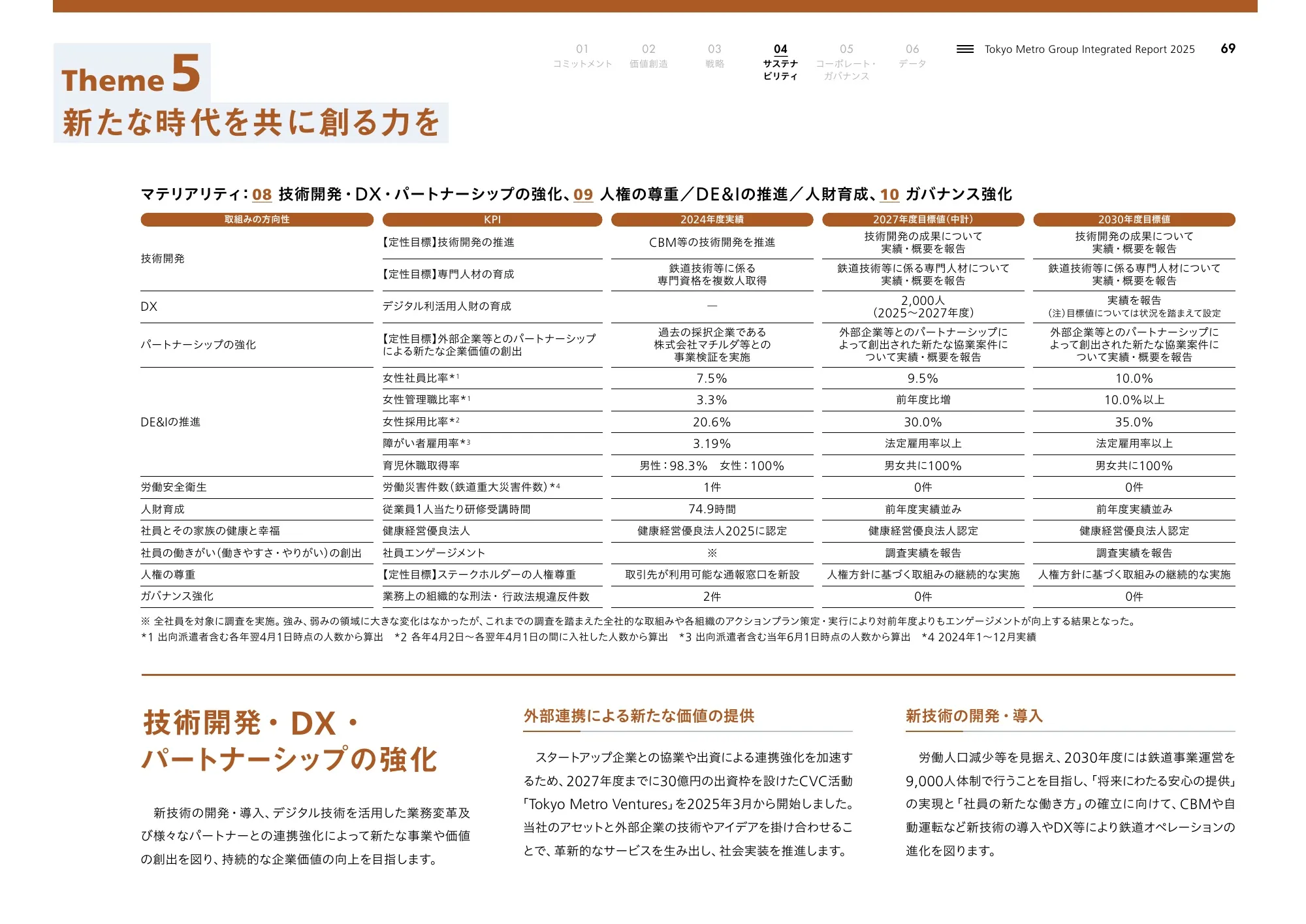Open the hamburger menu icon beside the report title
1306x924 pixels.
(x=964, y=49)
